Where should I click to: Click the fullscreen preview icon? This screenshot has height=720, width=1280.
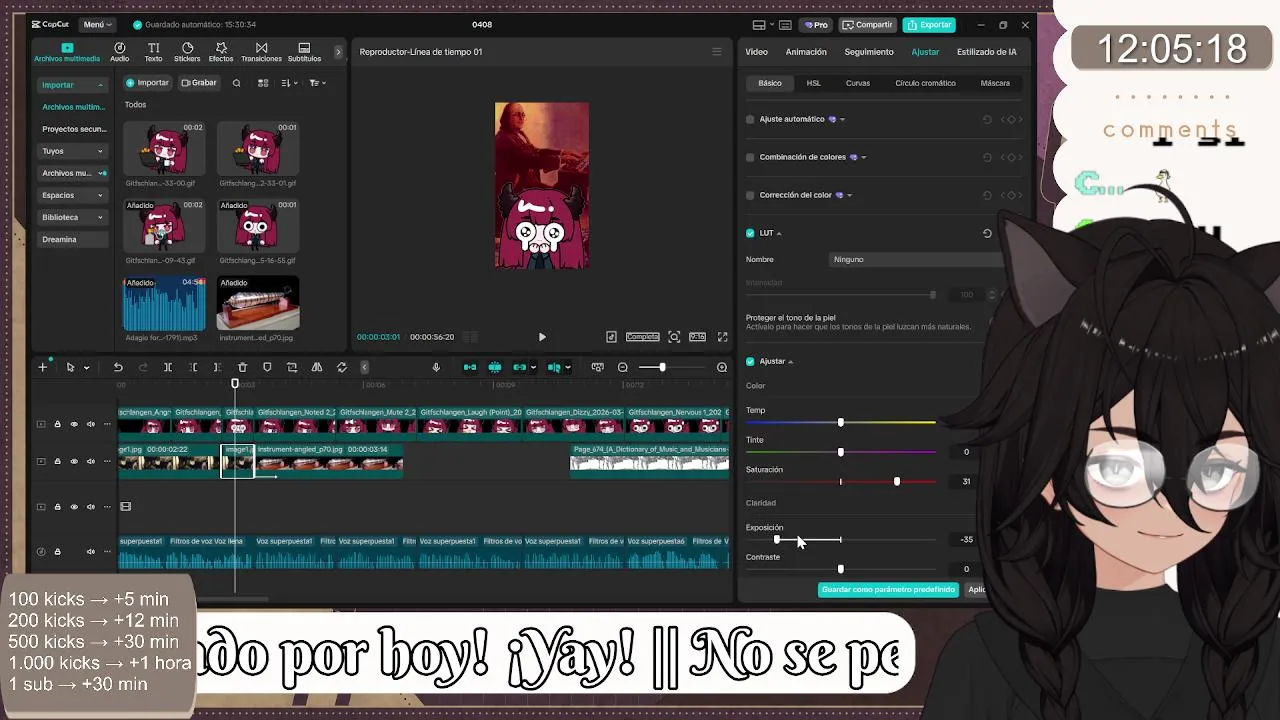coord(722,337)
